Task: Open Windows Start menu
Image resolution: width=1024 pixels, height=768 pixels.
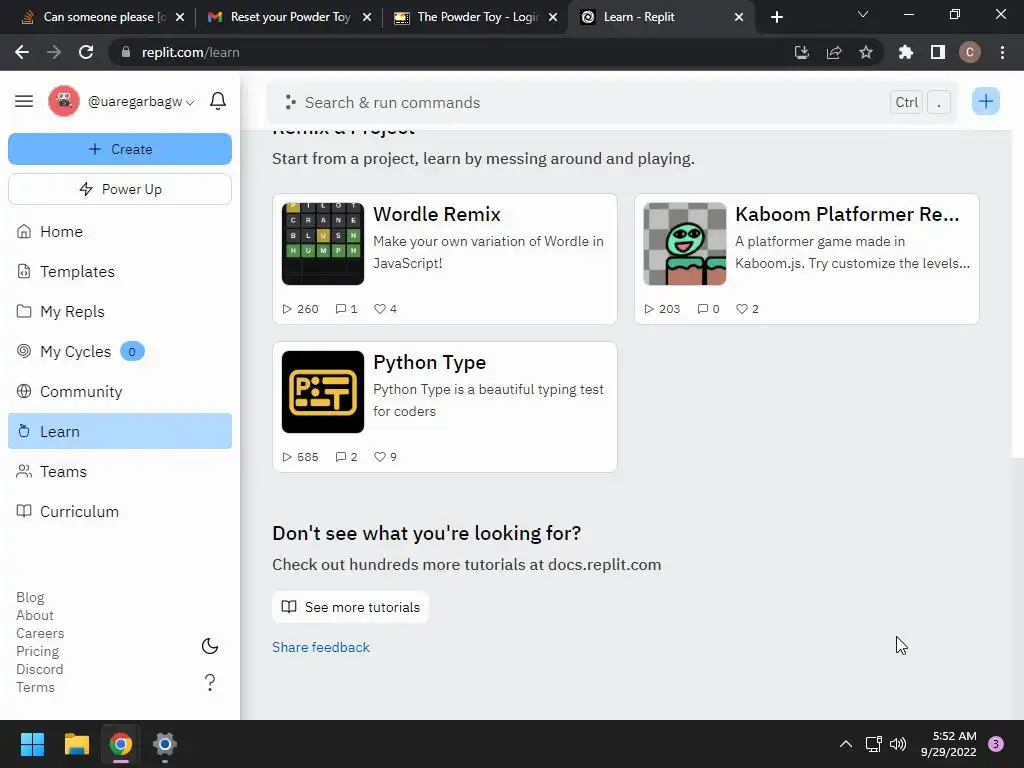Action: (x=32, y=744)
